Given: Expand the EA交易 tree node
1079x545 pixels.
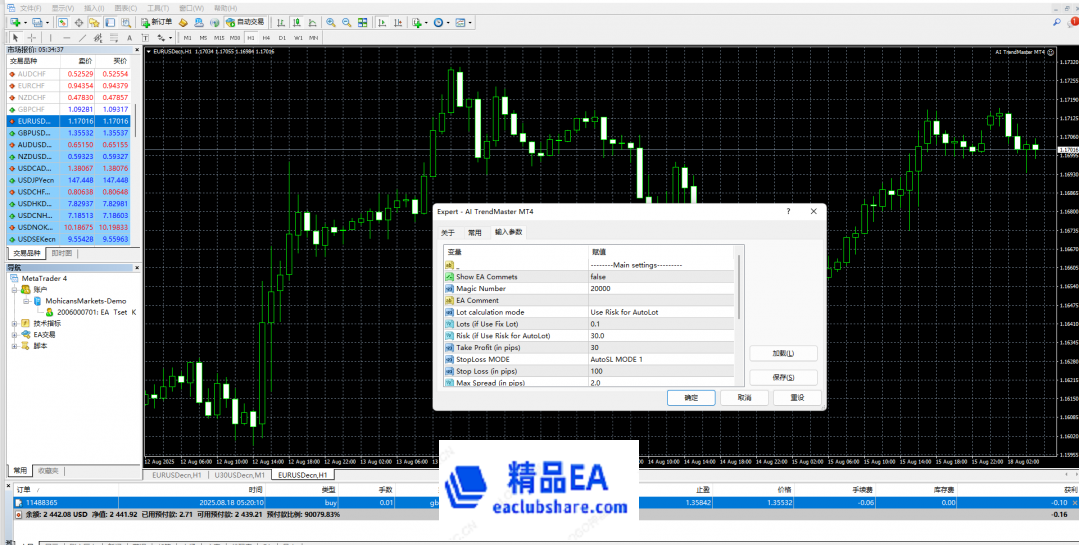Looking at the screenshot, I should coord(13,335).
